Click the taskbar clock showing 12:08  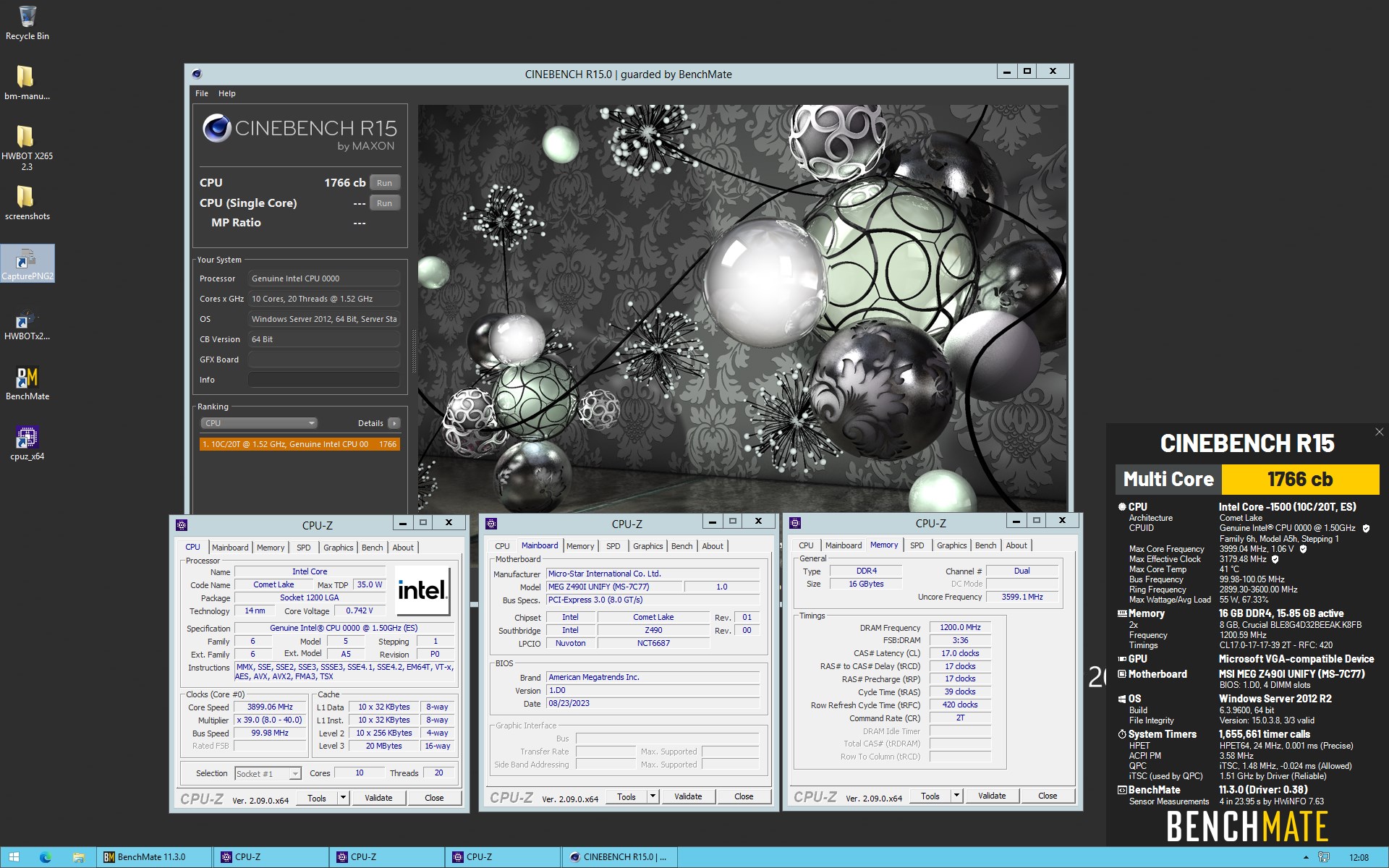(x=1359, y=857)
